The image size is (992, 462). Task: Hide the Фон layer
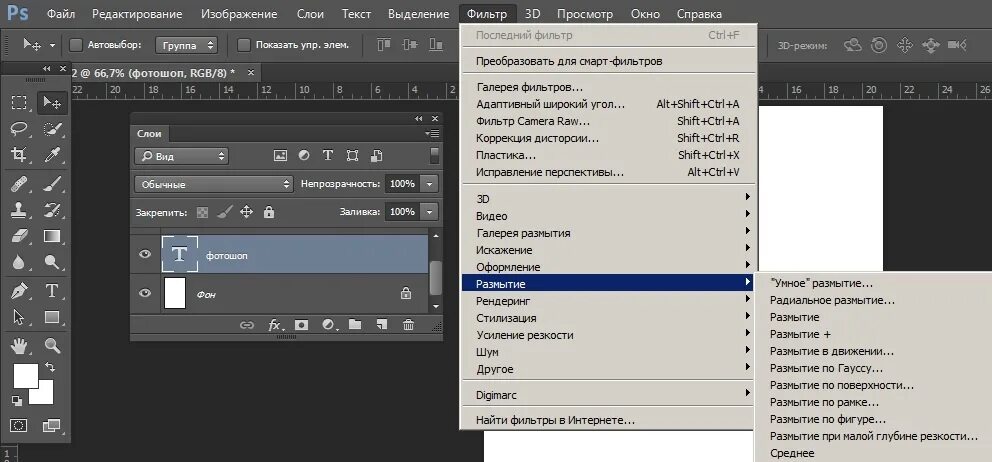[x=145, y=292]
